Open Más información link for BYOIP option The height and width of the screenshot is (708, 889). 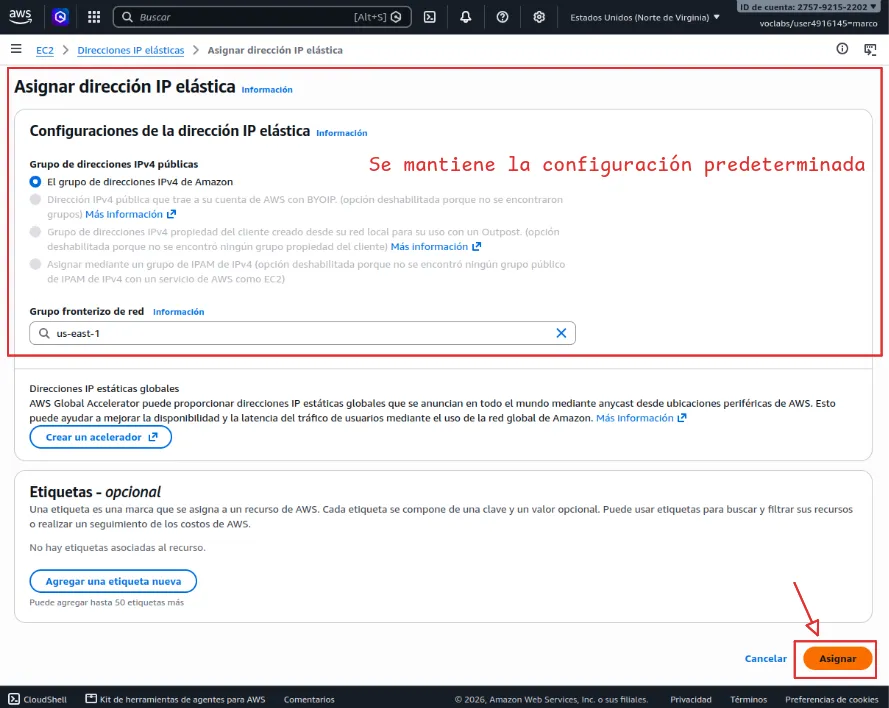(x=130, y=214)
